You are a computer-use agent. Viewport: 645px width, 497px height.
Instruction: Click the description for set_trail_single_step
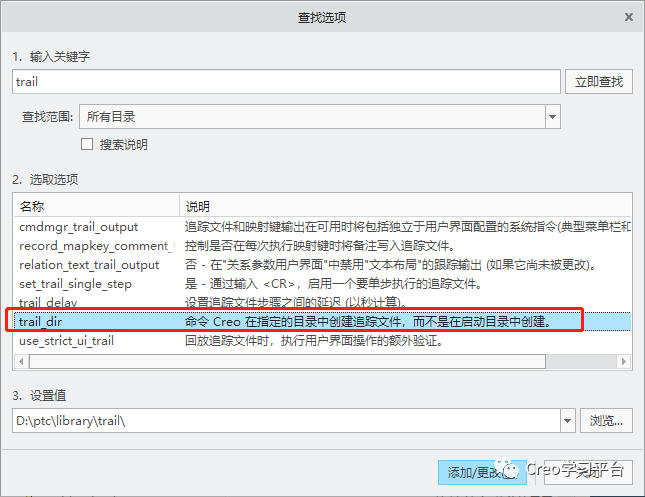333,283
